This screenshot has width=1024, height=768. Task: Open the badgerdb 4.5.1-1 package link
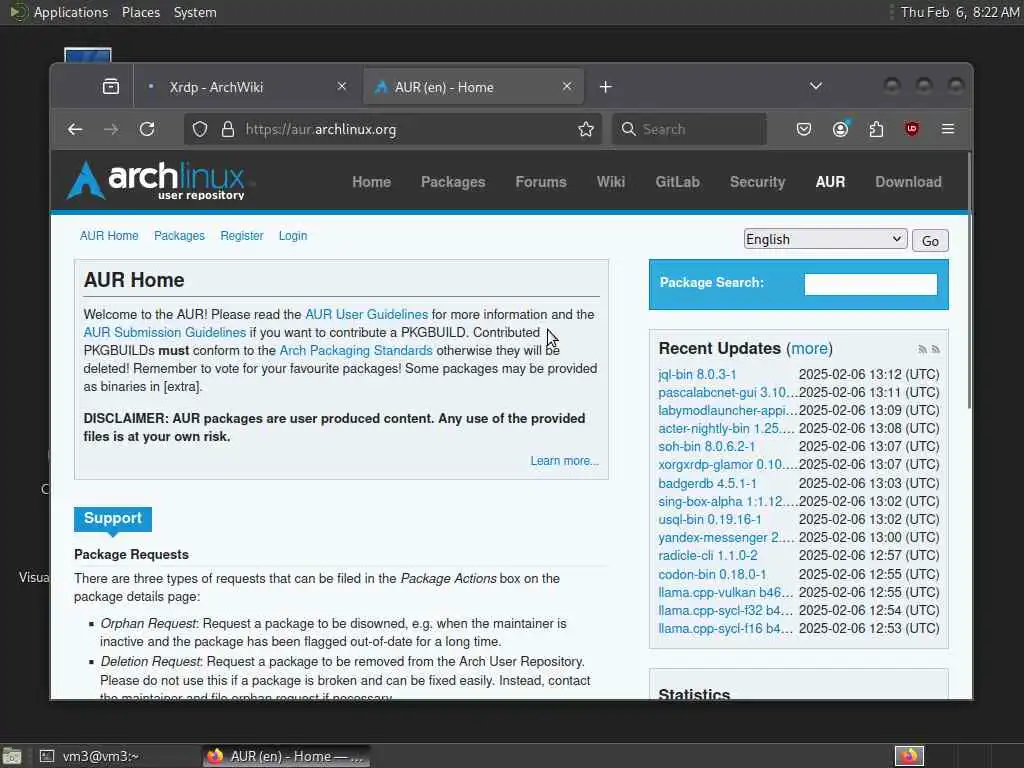707,483
